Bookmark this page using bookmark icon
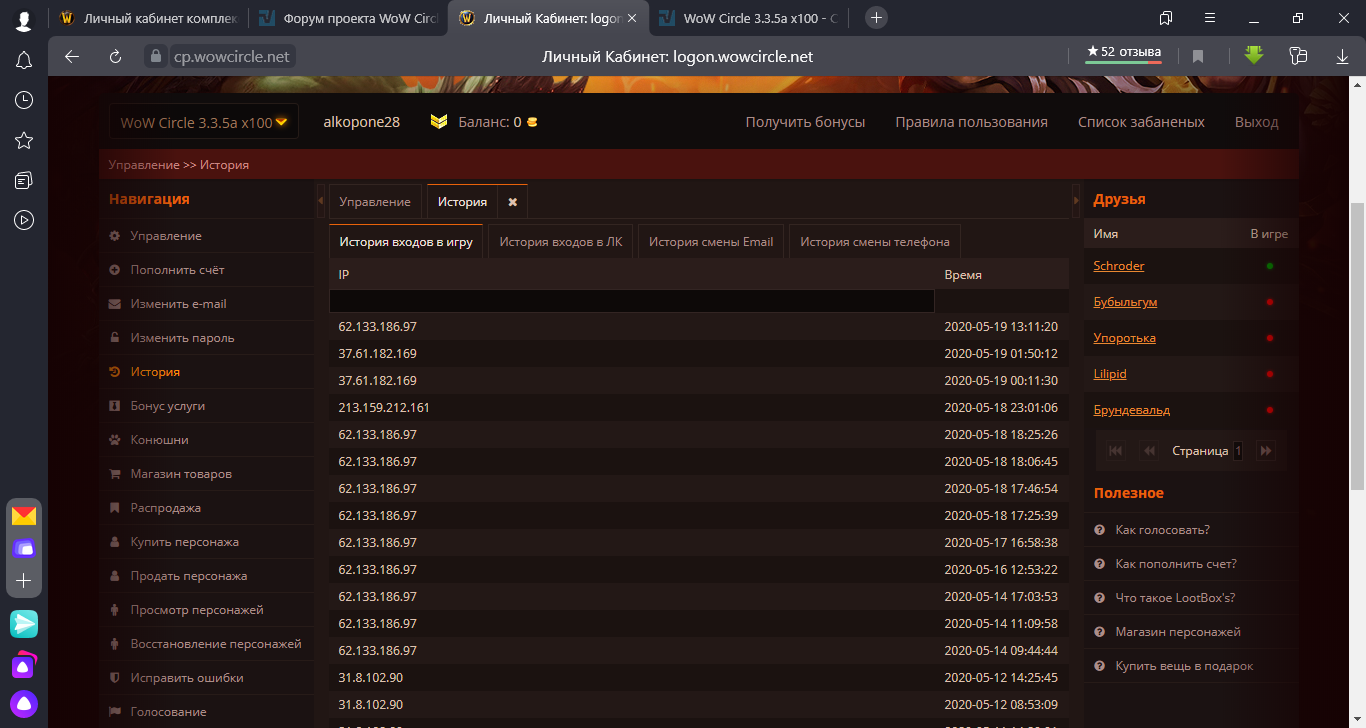The width and height of the screenshot is (1366, 728). click(x=1198, y=57)
